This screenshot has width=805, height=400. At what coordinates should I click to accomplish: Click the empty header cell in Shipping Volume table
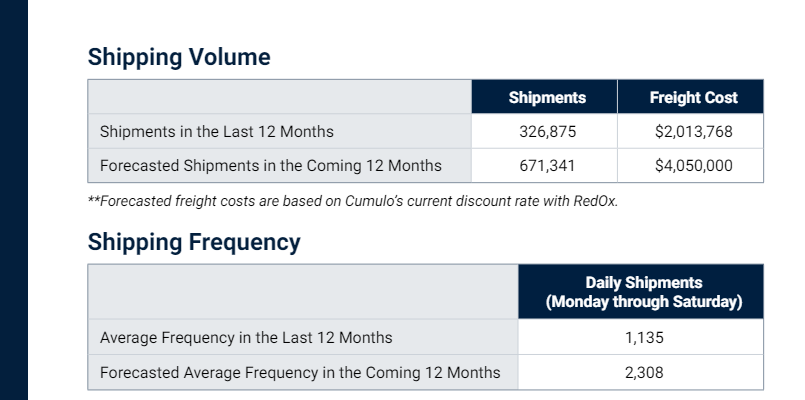[280, 97]
